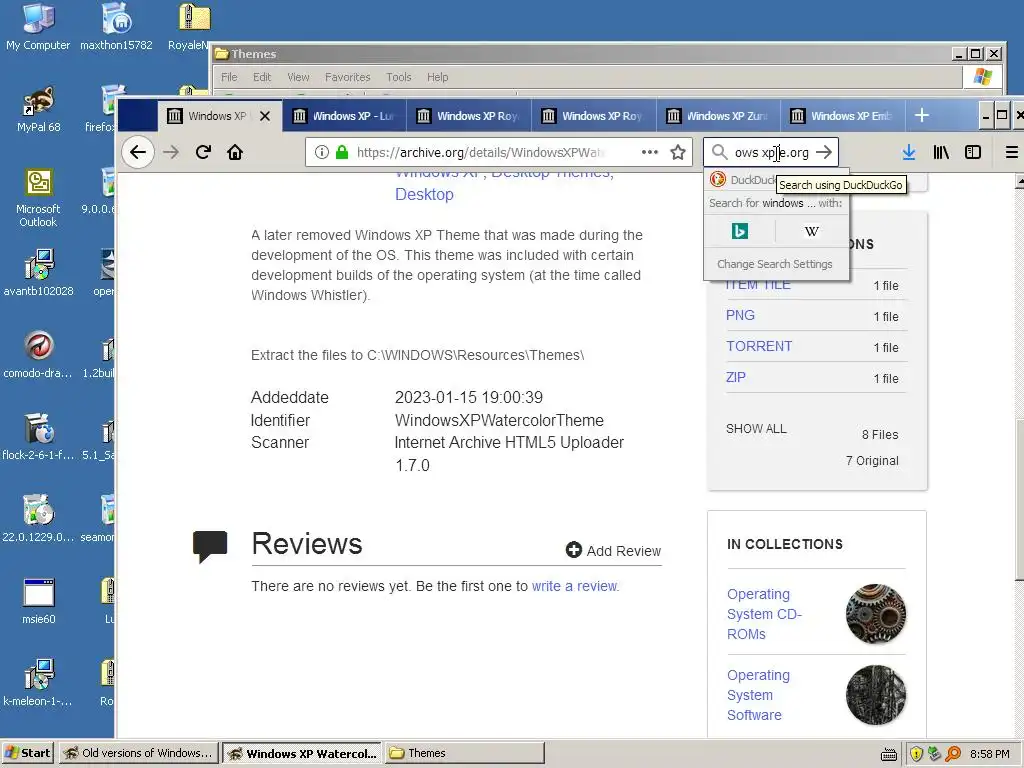Switch to Windows XP - Luna tab
1024x768 pixels.
pos(344,116)
